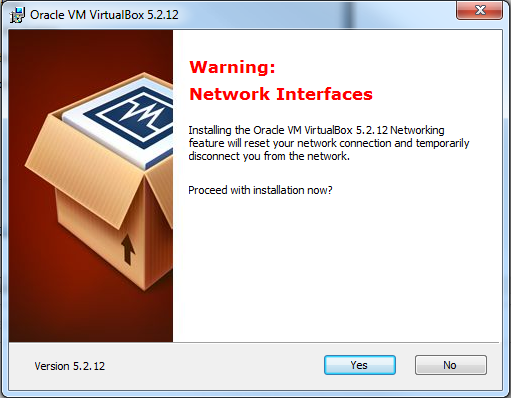Screen dimensions: 511x398
Task: Click the Version 5.2.12 label
Action: click(x=70, y=366)
